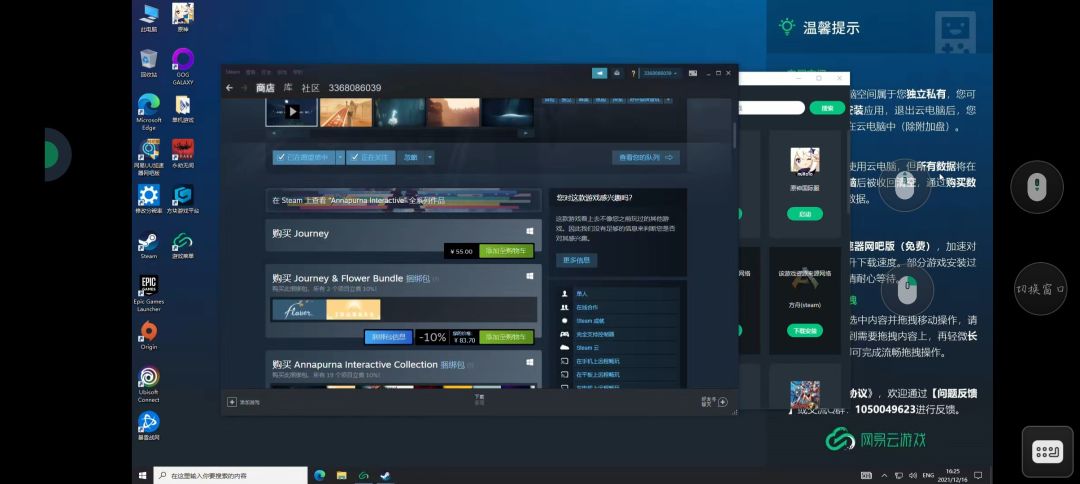Select the dark blue light beam screenshot thumbnail

507,112
